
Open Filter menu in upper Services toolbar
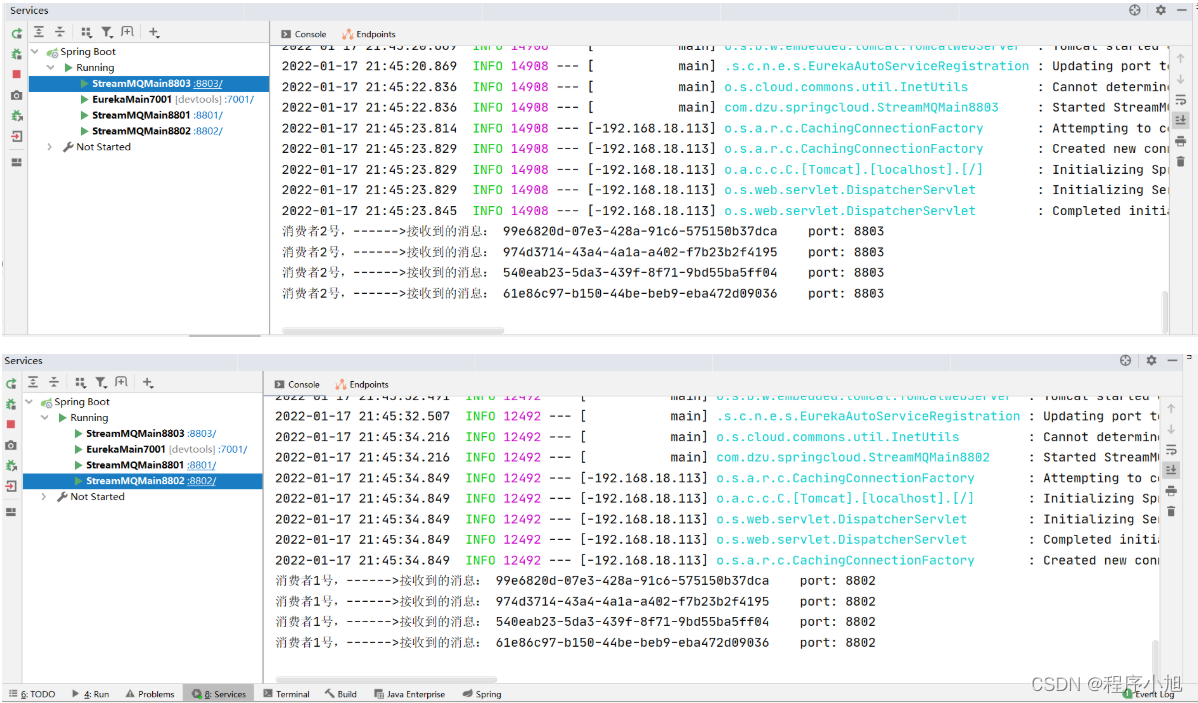(x=107, y=32)
